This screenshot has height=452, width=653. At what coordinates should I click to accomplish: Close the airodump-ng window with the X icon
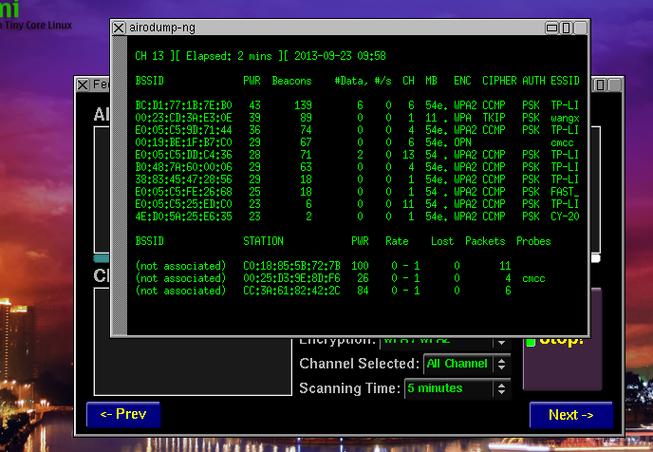click(119, 28)
